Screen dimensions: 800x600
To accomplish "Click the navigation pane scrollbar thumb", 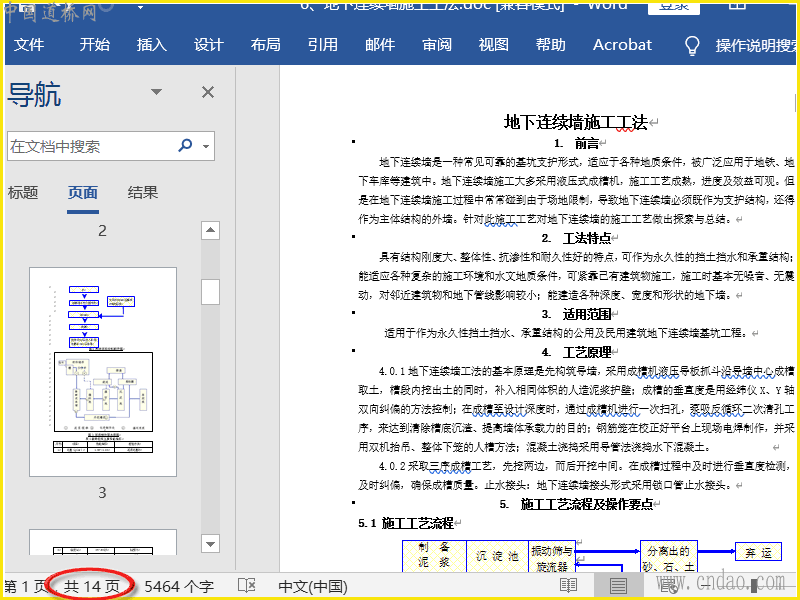I will (x=210, y=292).
